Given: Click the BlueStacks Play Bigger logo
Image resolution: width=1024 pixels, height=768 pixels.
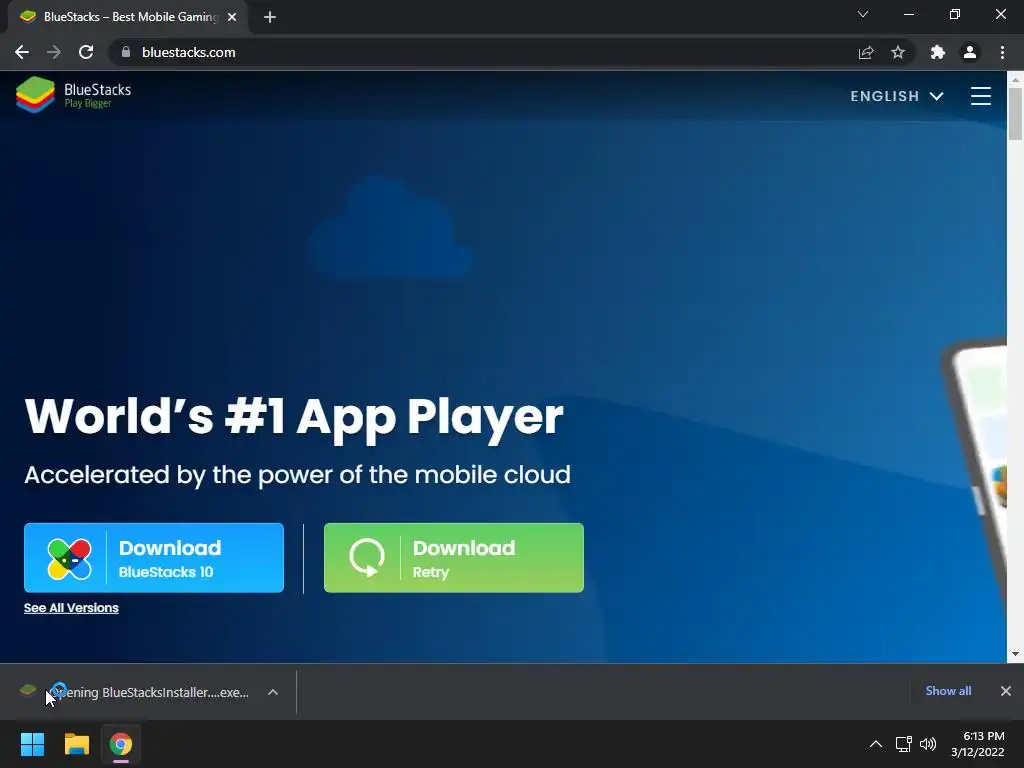Looking at the screenshot, I should [73, 95].
